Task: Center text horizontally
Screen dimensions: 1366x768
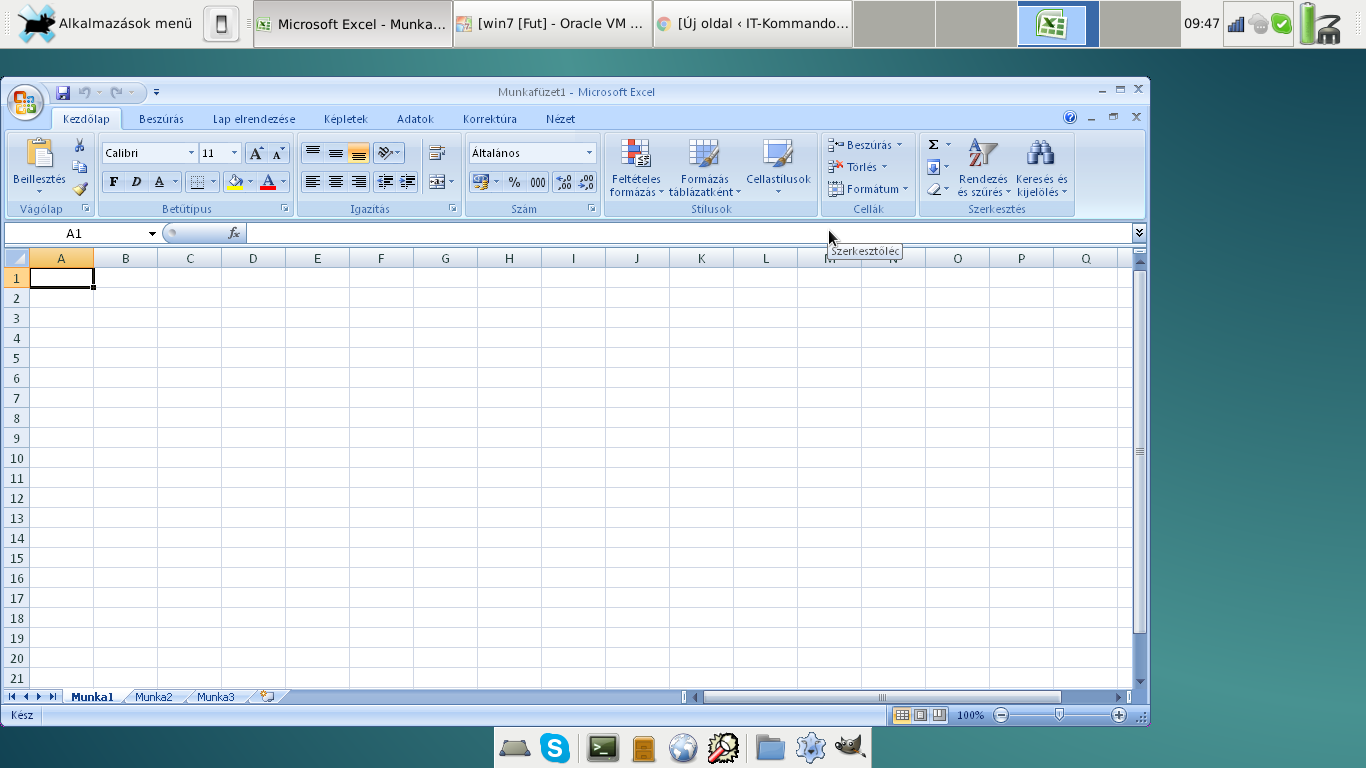Action: click(336, 182)
